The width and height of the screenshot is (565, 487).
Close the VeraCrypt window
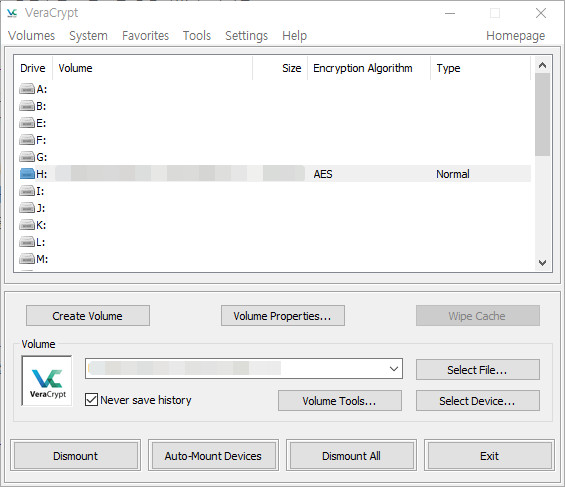(x=540, y=13)
